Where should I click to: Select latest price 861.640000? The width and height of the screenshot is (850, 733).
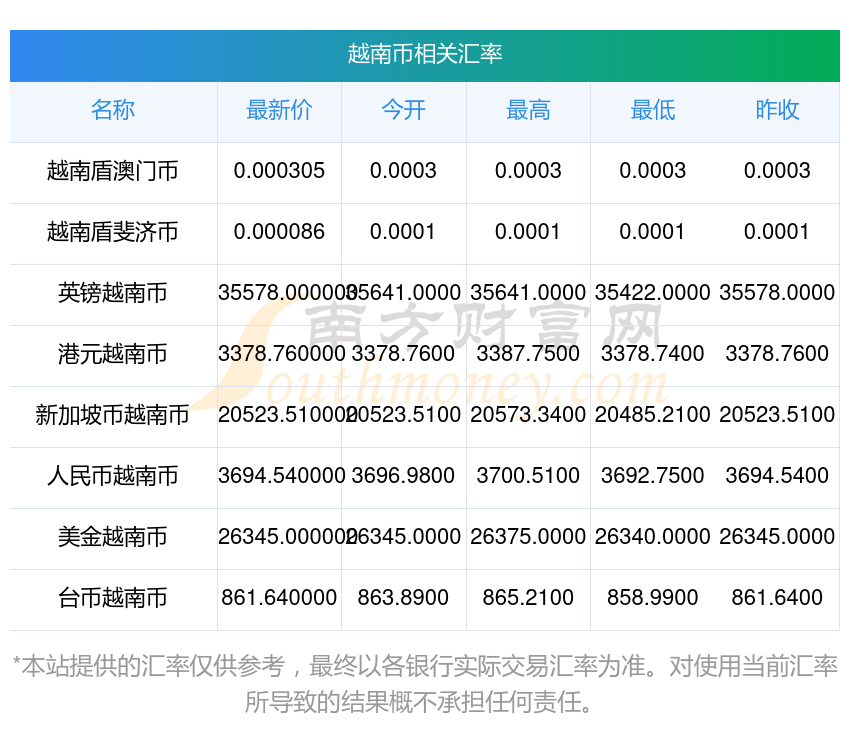(279, 598)
